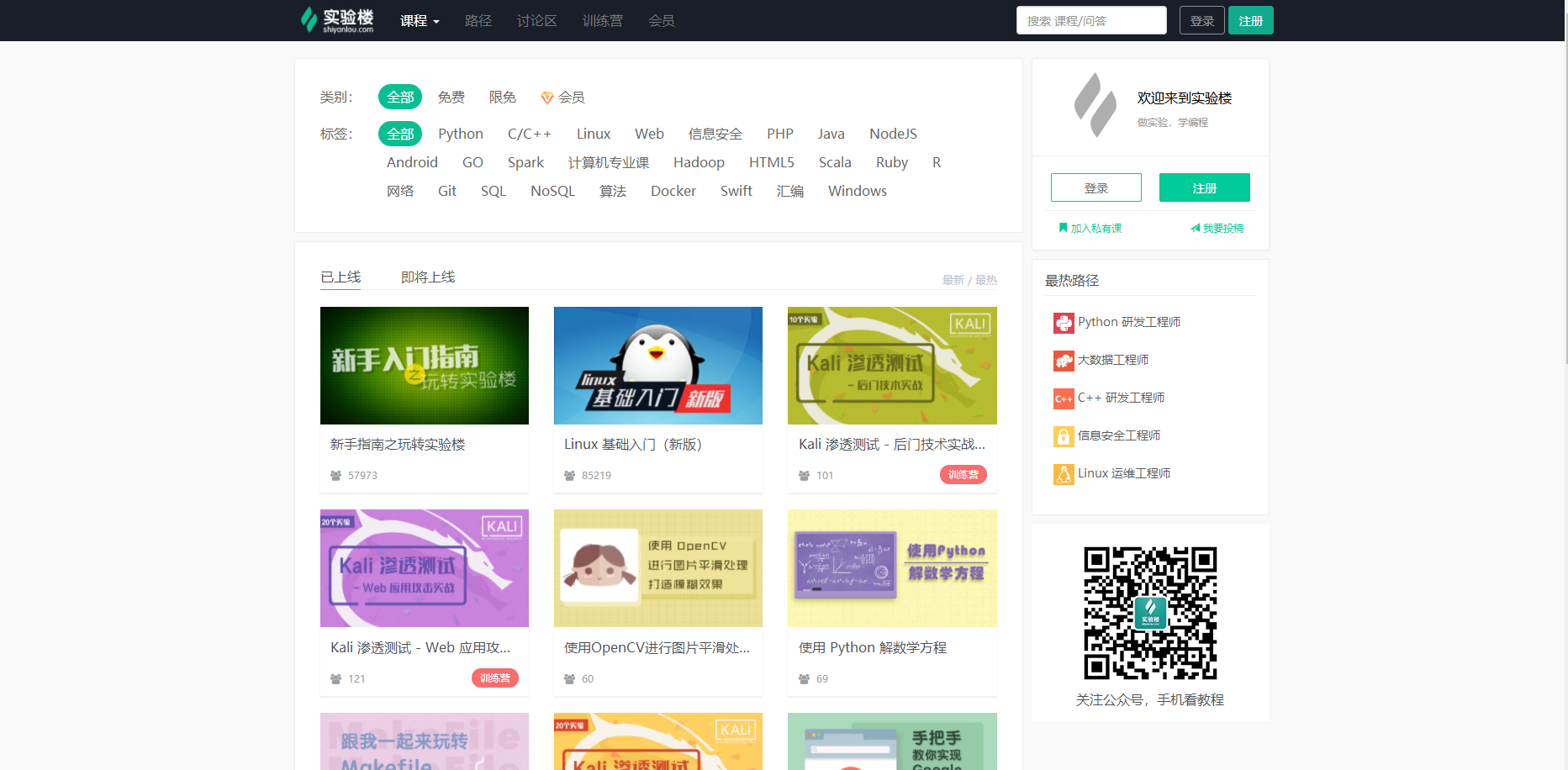Click the penguin icon beside Linux 运维工程师

coord(1063,473)
